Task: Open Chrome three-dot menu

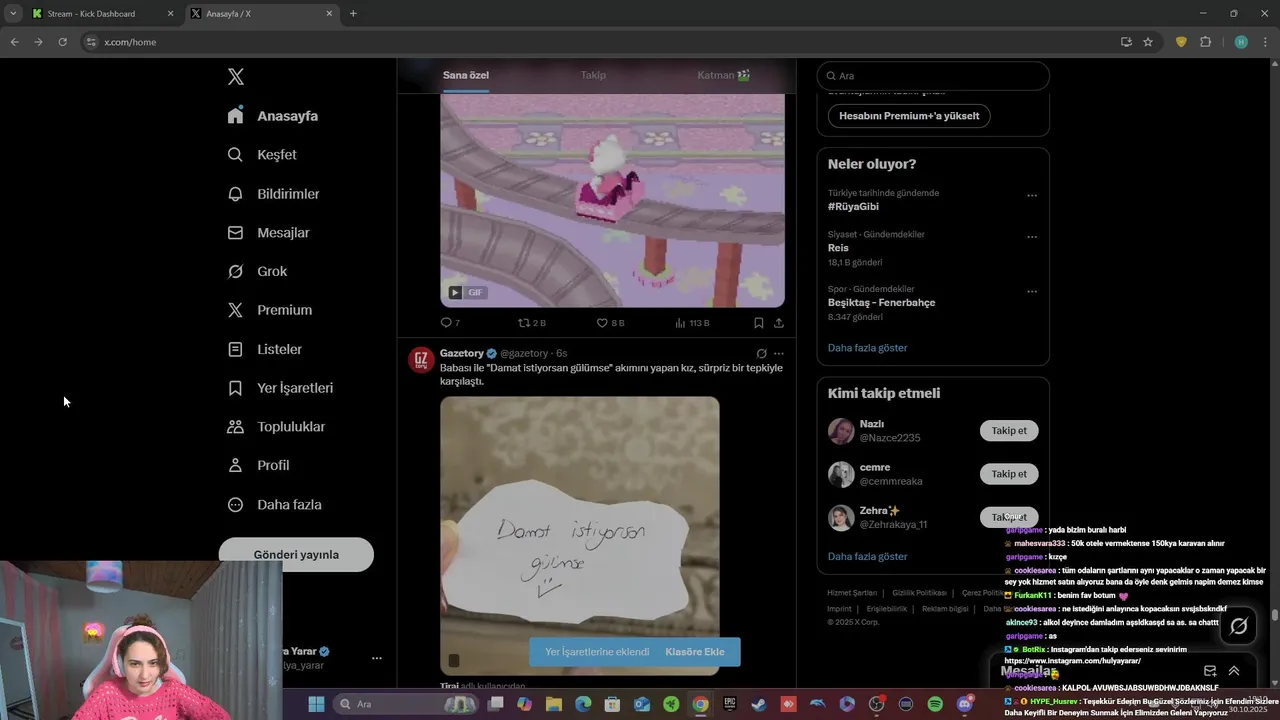Action: coord(1265,42)
